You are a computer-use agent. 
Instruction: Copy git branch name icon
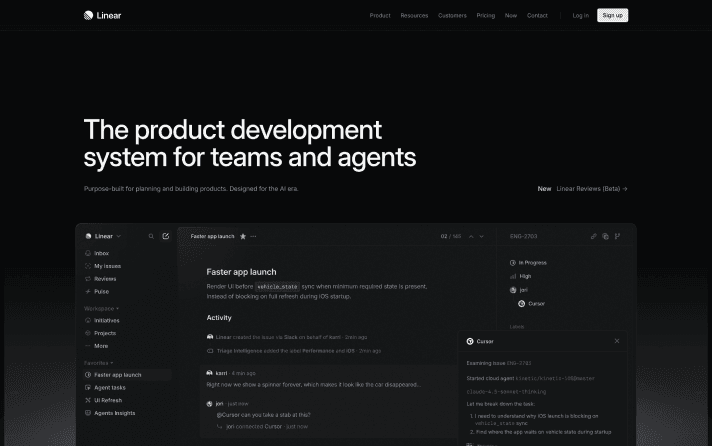(617, 236)
